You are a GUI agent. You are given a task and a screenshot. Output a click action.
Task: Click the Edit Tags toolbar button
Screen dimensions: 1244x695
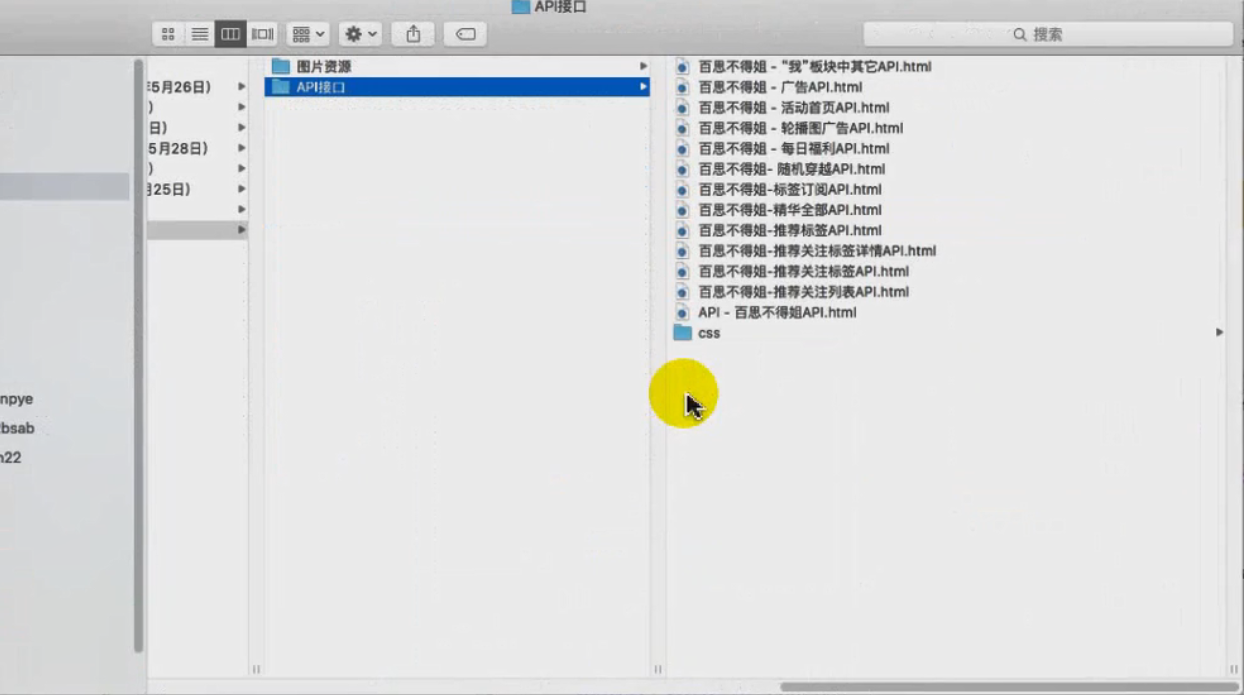(x=465, y=34)
